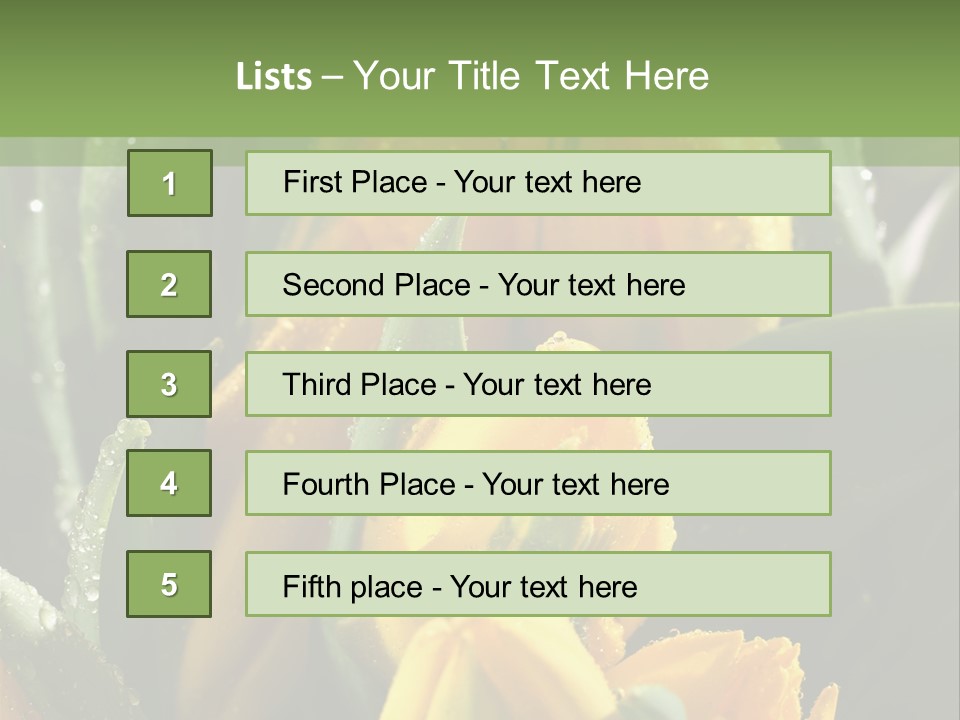This screenshot has width=960, height=720.
Task: Click 'Your Title Text Here' in the title
Action: pos(531,77)
